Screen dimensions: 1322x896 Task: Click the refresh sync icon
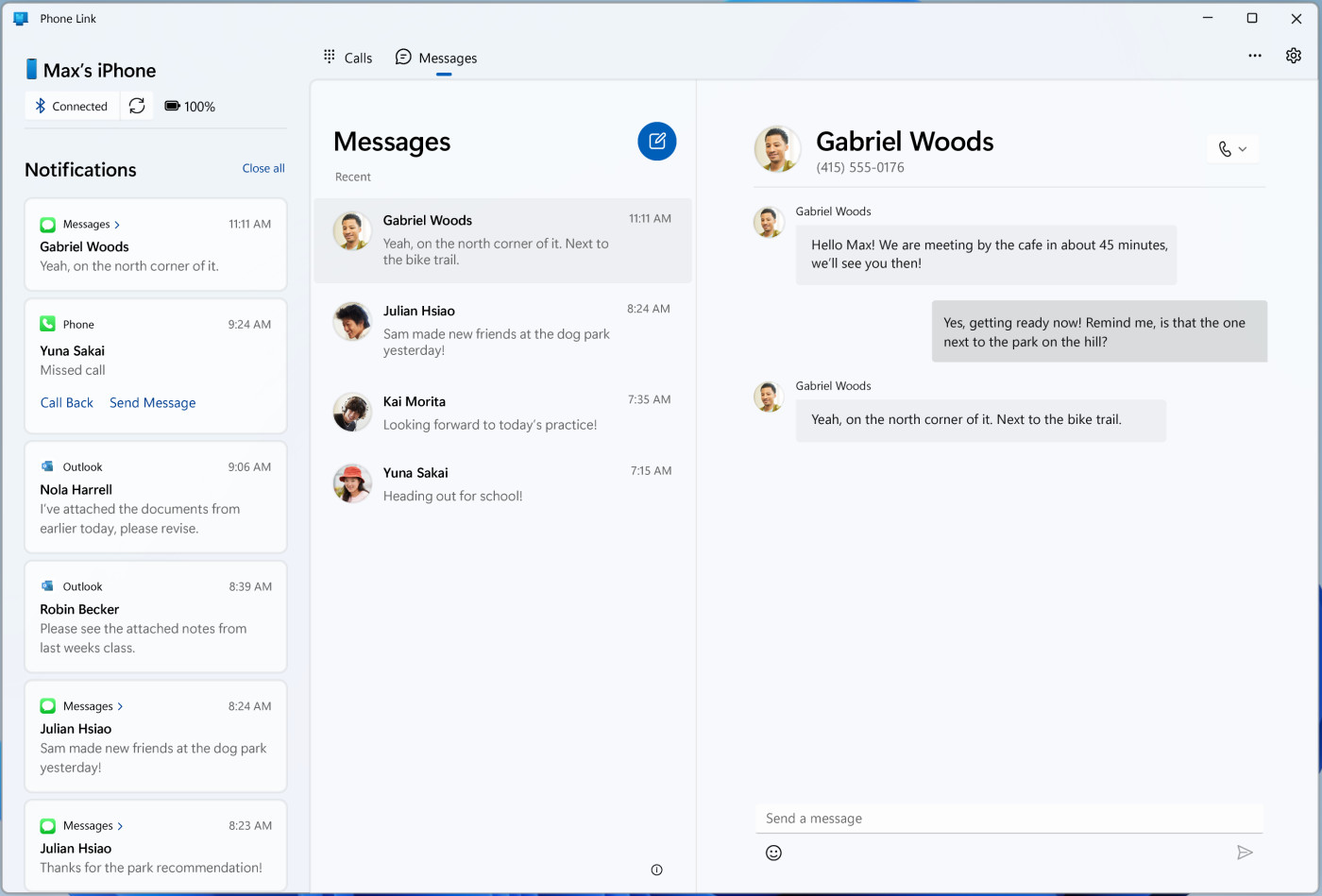pyautogui.click(x=137, y=106)
